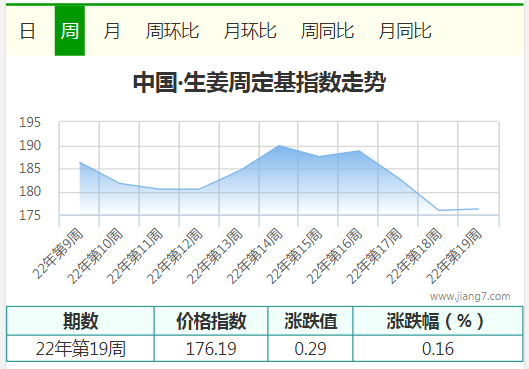Click the chart title 中国·生姜周定基指数走势
Screen dimensions: 529x369
[x=259, y=82]
